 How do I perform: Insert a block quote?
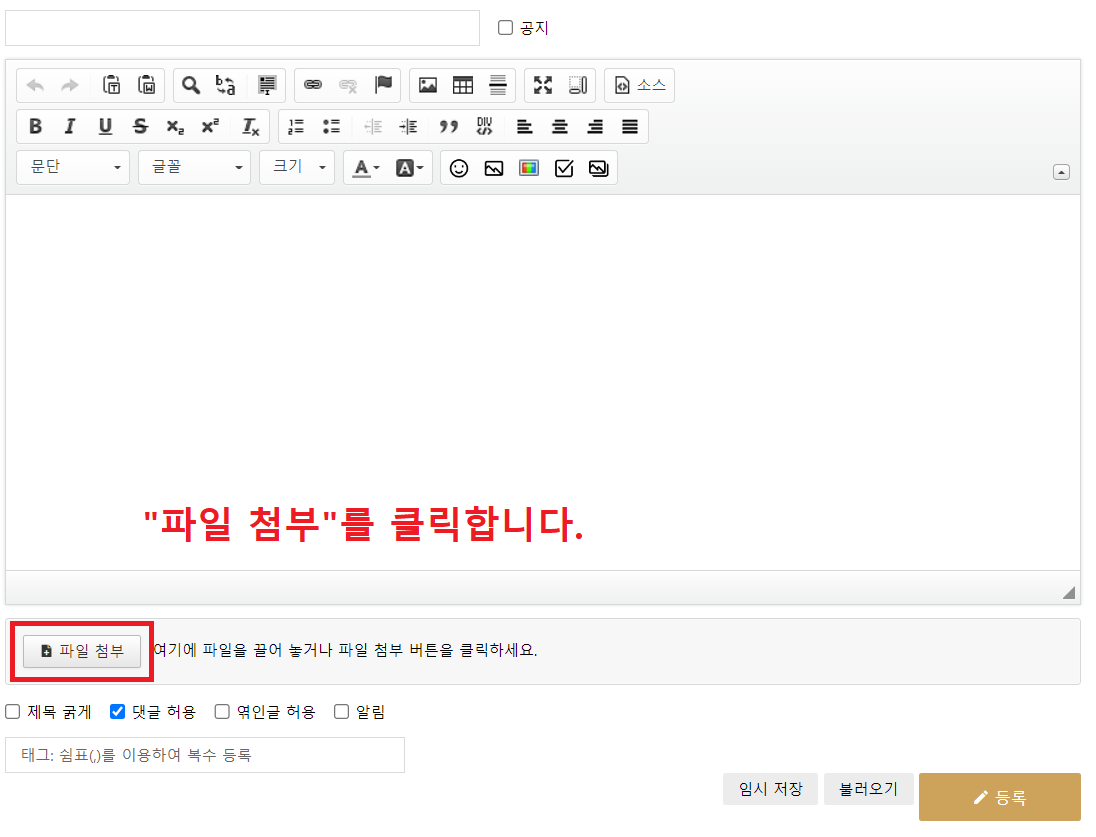tap(449, 127)
